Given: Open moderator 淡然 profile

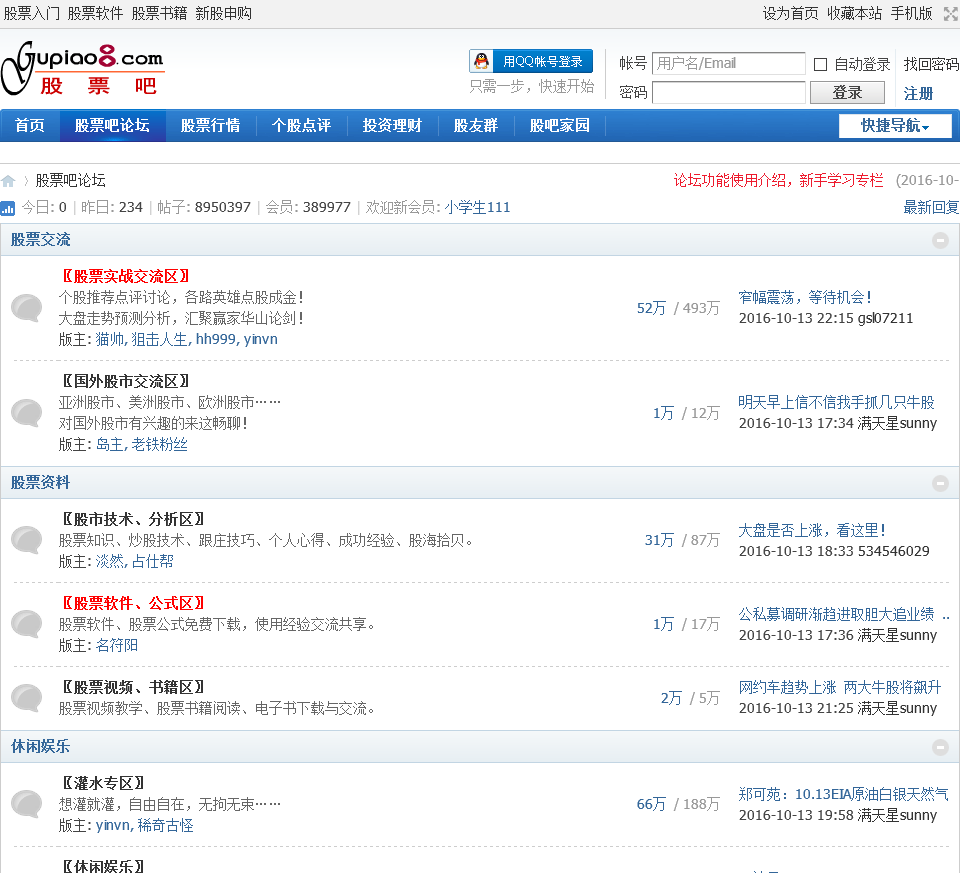Looking at the screenshot, I should point(110,561).
